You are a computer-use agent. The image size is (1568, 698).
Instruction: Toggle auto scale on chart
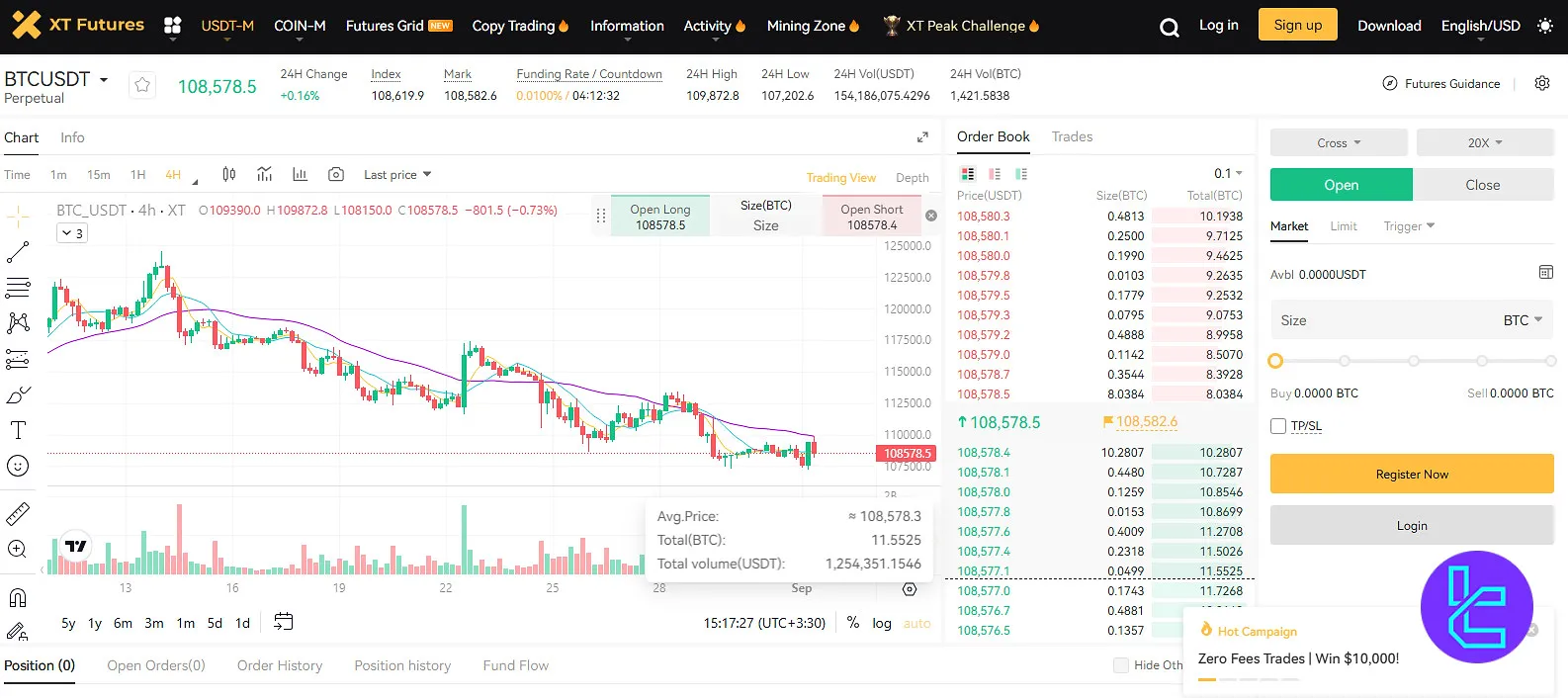click(x=917, y=623)
